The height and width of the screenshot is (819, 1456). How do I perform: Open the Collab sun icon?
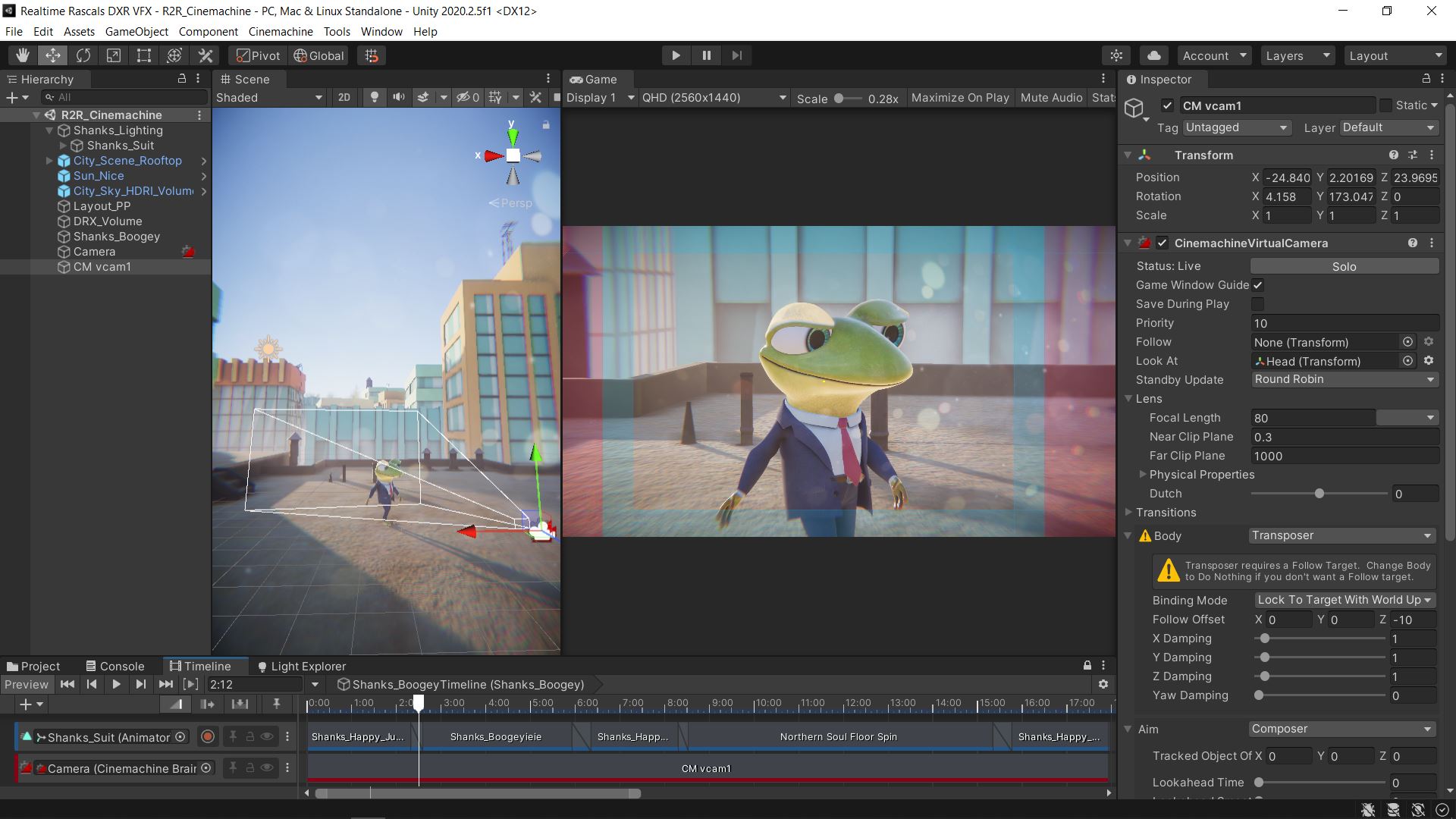1116,55
